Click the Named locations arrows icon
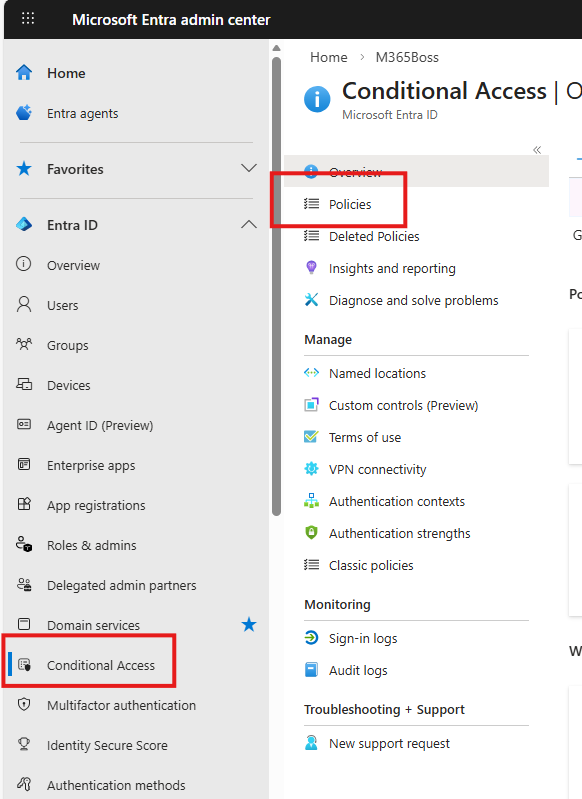This screenshot has width=582, height=799. point(311,372)
